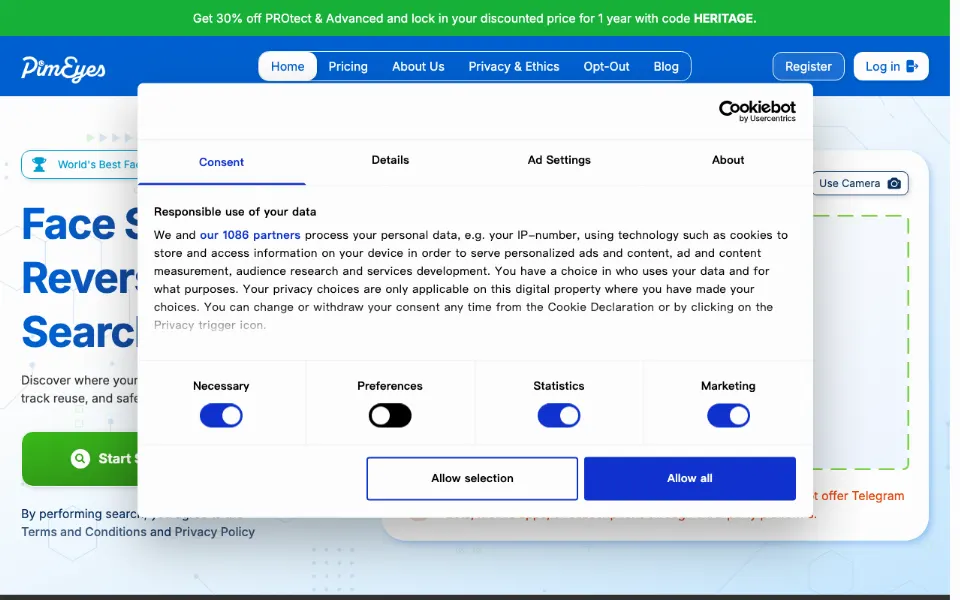Toggle the Necessary cookies switch
The width and height of the screenshot is (960, 600).
coord(221,416)
